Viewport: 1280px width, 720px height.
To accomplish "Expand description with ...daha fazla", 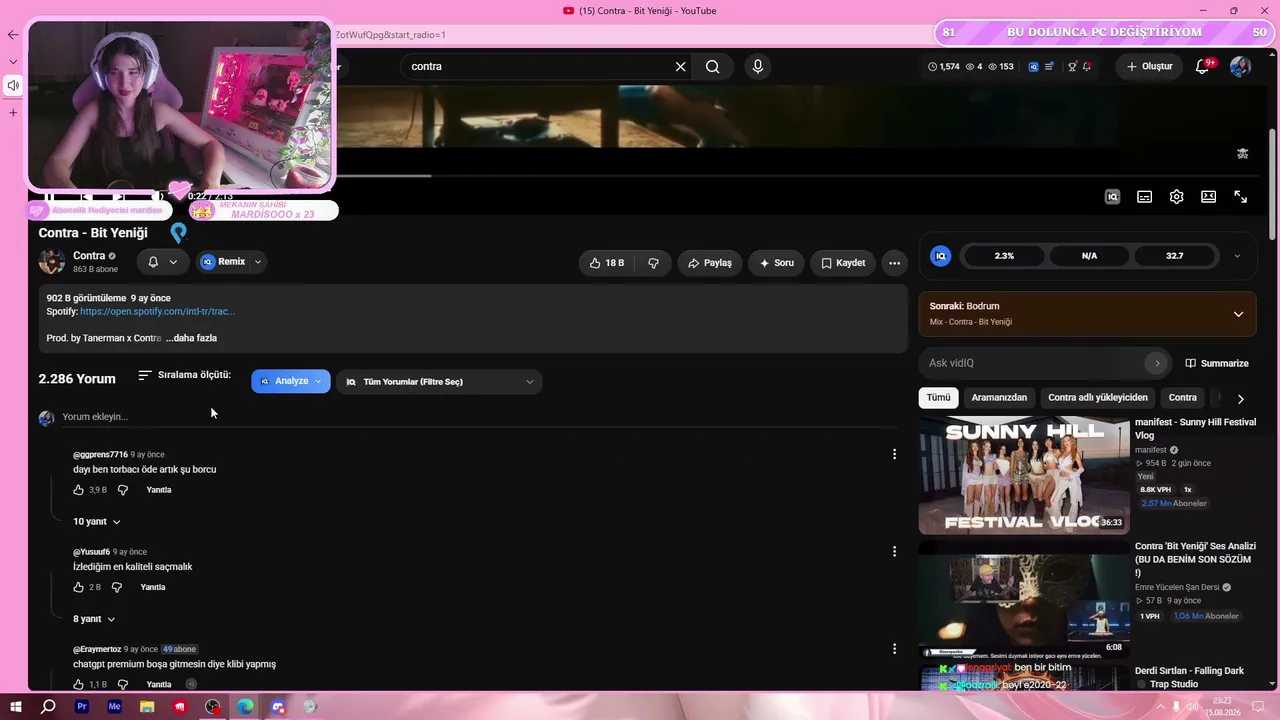I will 191,338.
